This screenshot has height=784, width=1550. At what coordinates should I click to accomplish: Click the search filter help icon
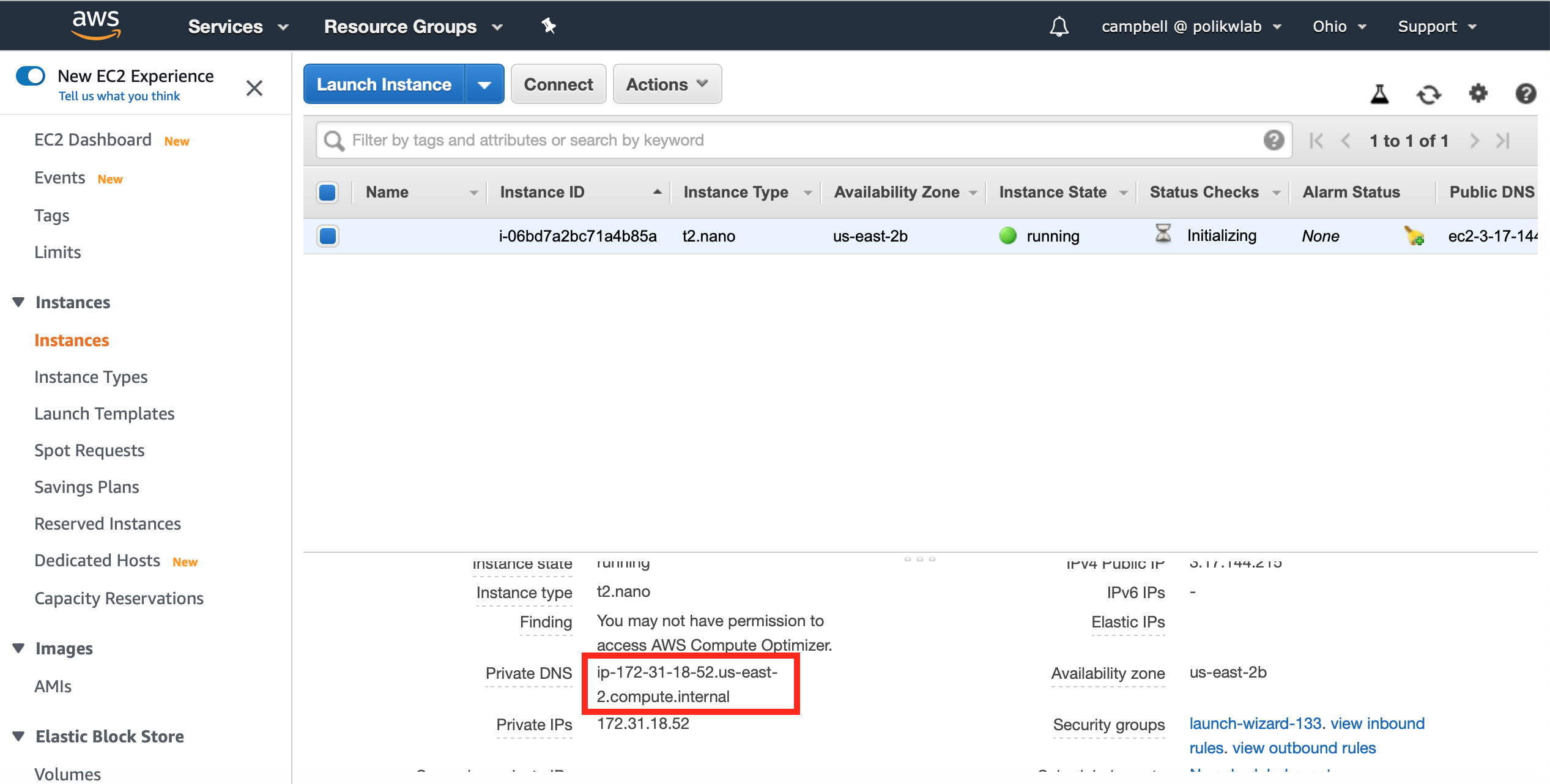click(1274, 140)
